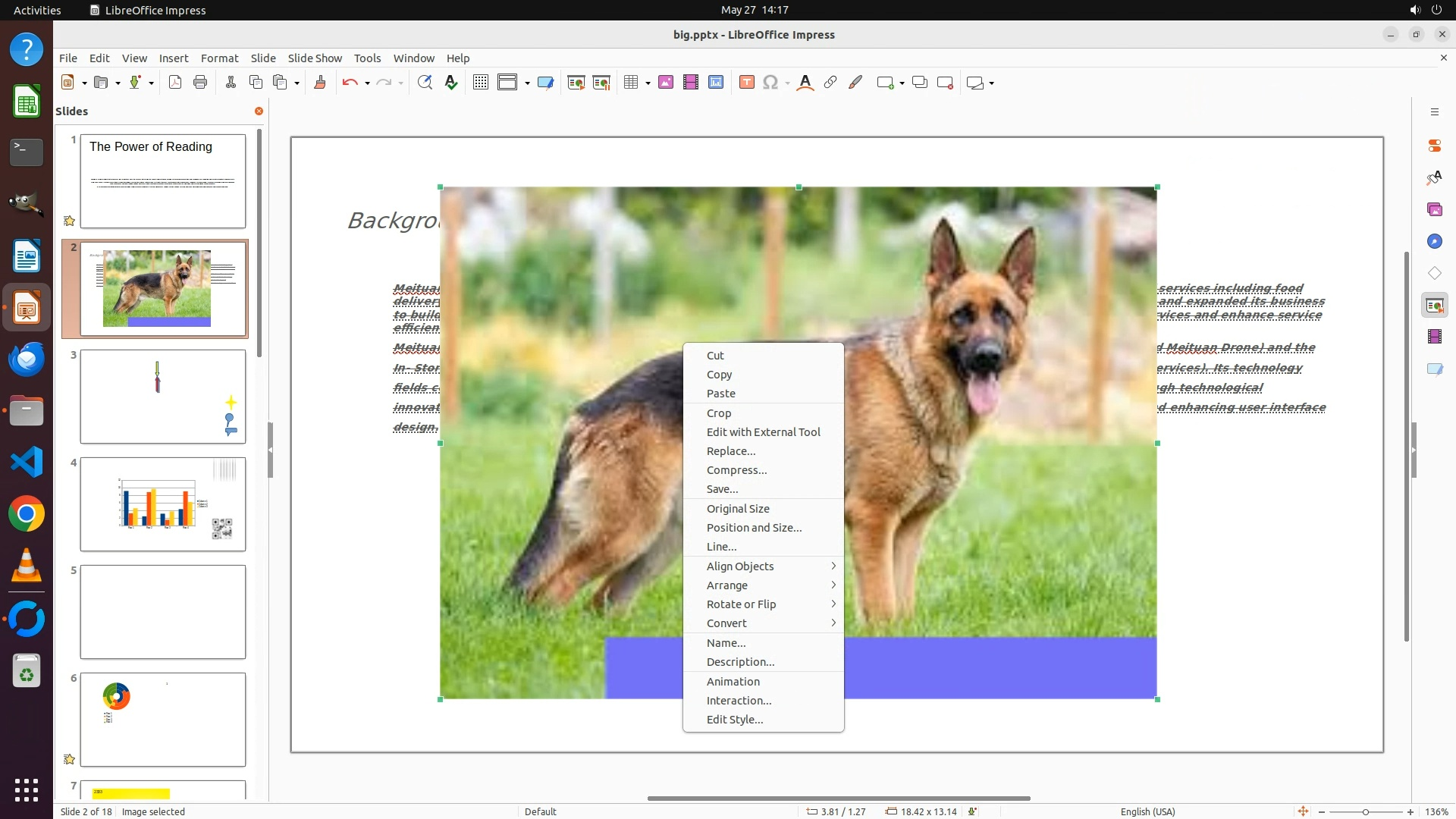Click Insert Chart toolbar icon

coord(716,83)
